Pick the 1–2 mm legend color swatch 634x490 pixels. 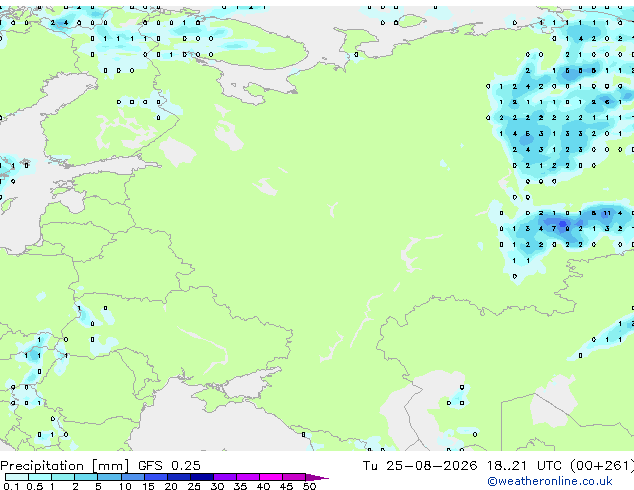(63, 477)
